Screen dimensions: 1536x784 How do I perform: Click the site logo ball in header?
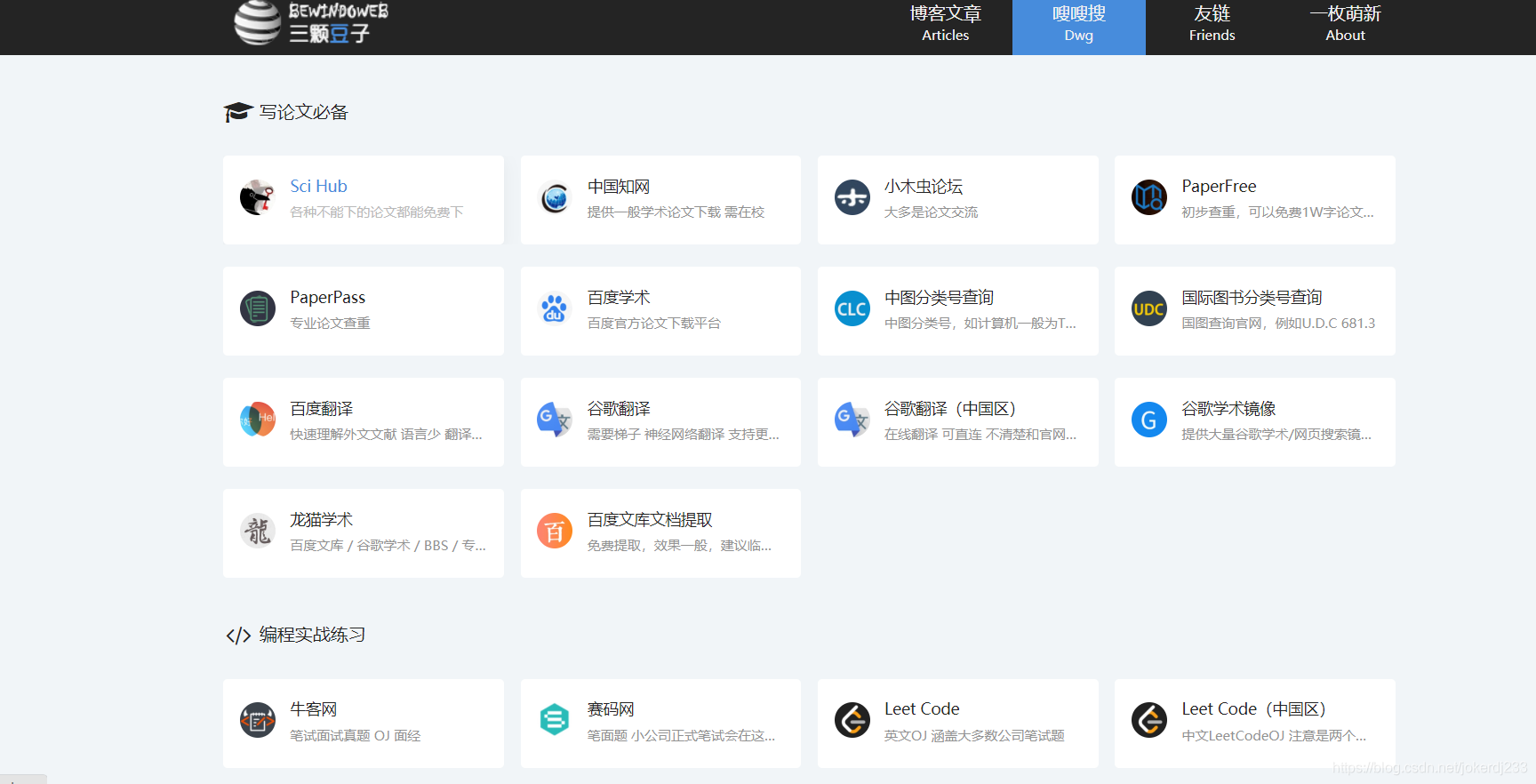click(x=258, y=22)
